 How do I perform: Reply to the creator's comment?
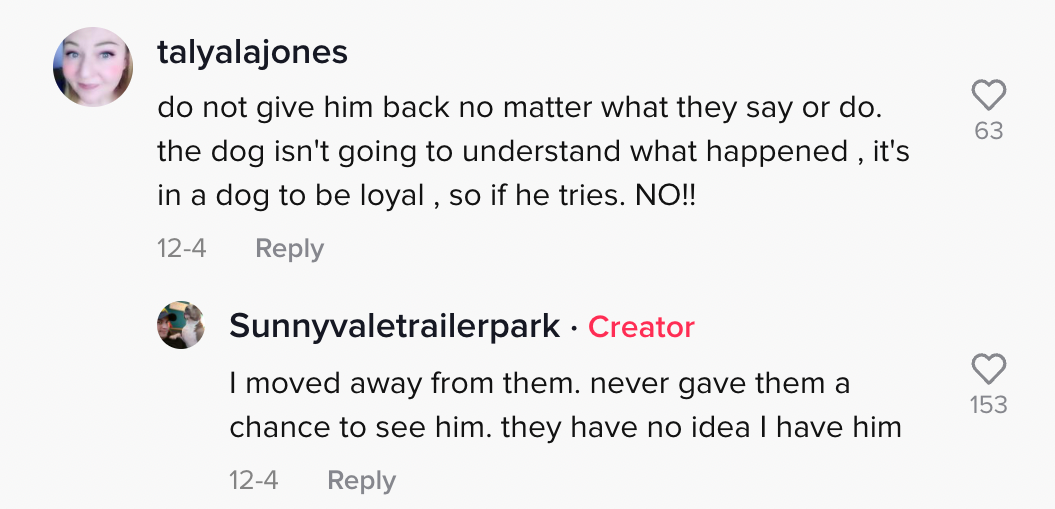(x=361, y=480)
